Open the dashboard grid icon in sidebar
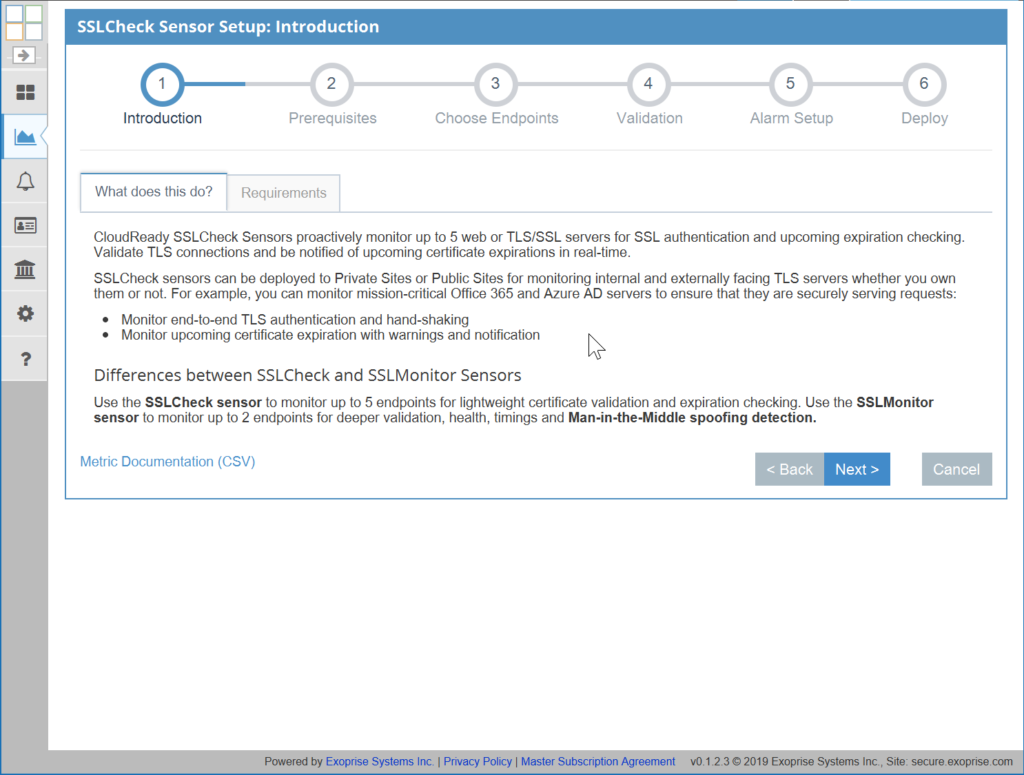This screenshot has width=1024, height=775. pos(22,92)
